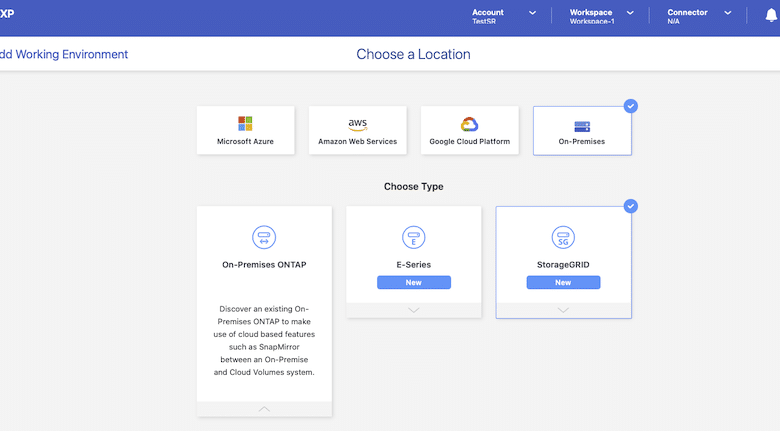Click the New badge under StorageGRID

[x=563, y=282]
